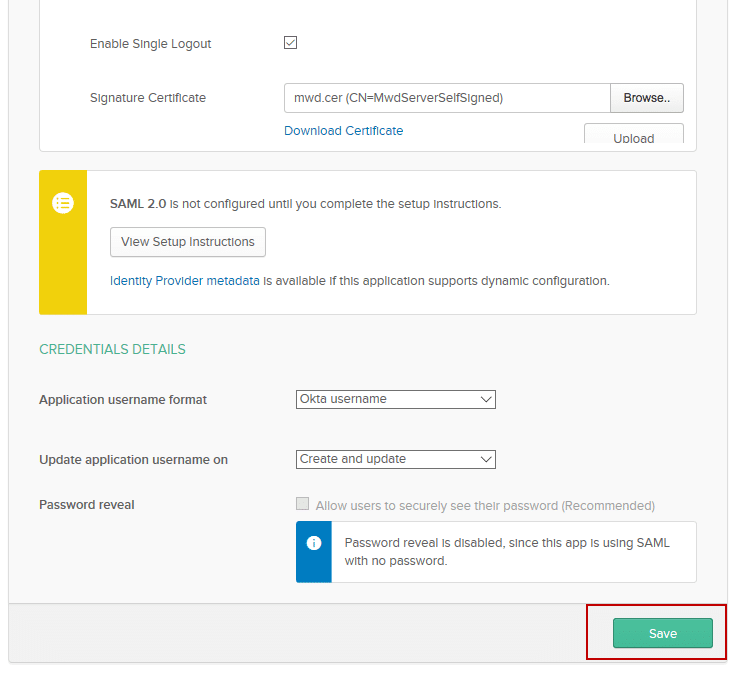Click the CREDENTIALS DETAILS section heading
This screenshot has width=738, height=685.
[112, 350]
